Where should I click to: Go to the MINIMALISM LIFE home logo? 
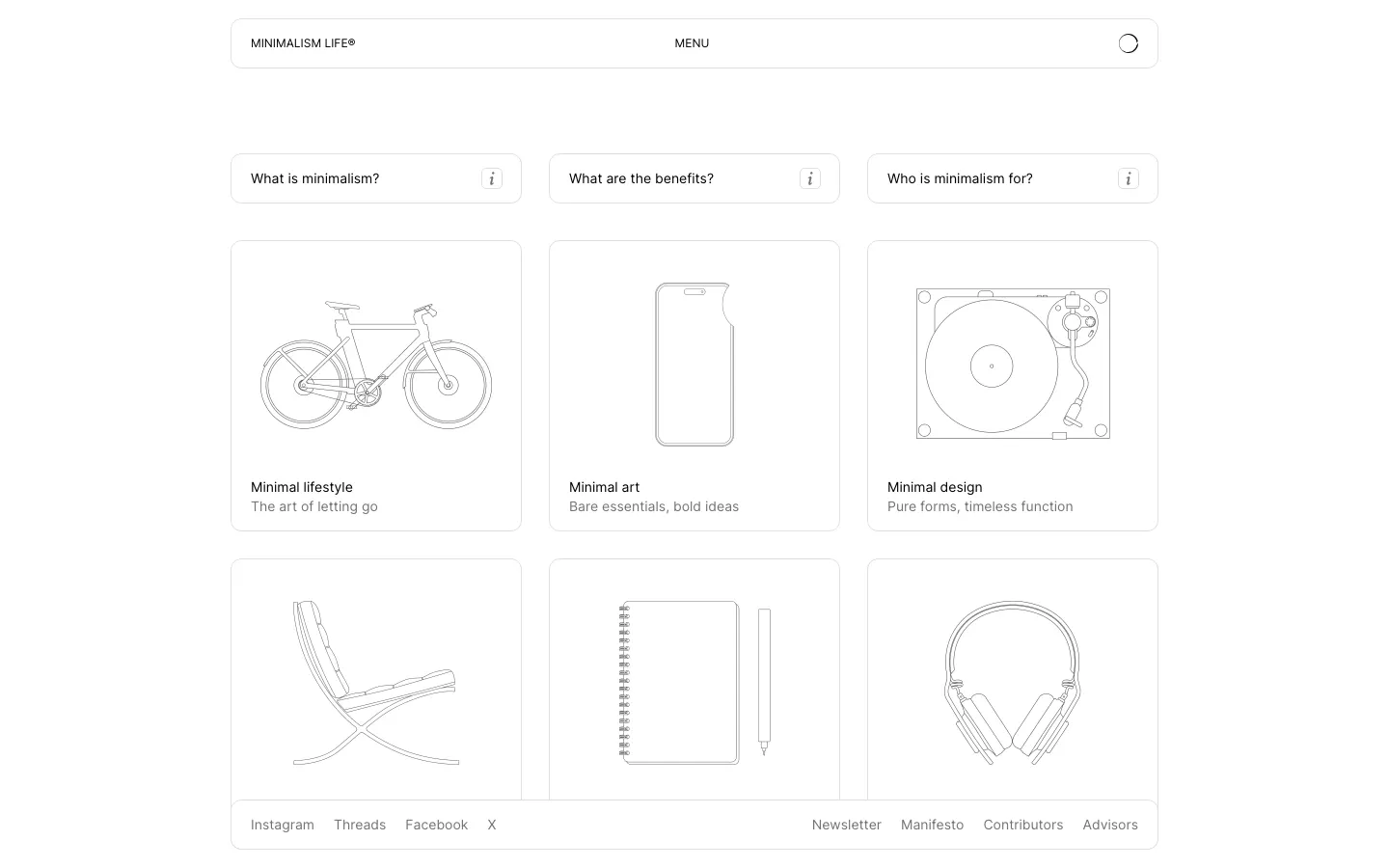click(303, 43)
